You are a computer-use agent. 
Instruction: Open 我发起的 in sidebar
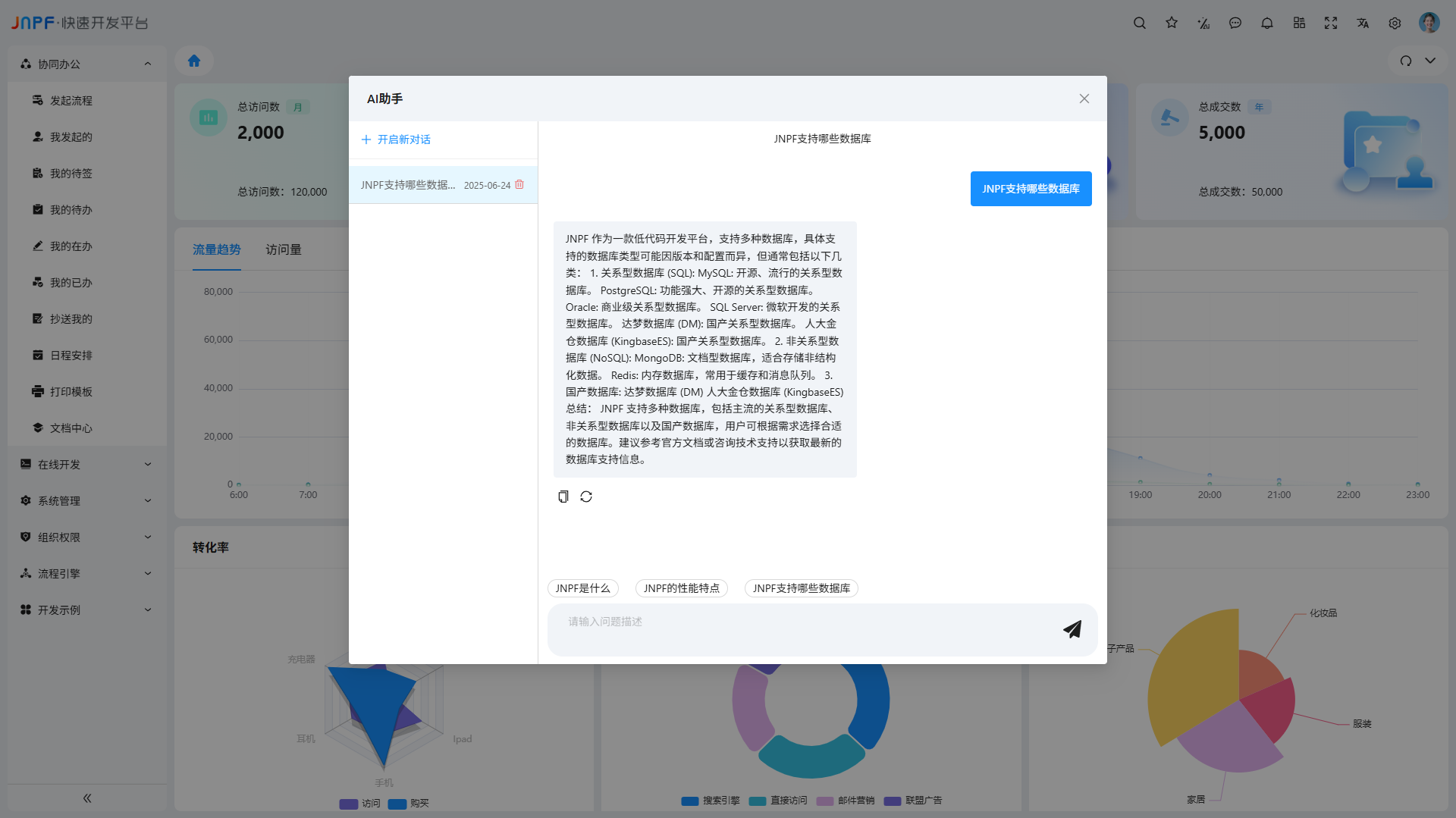[87, 137]
